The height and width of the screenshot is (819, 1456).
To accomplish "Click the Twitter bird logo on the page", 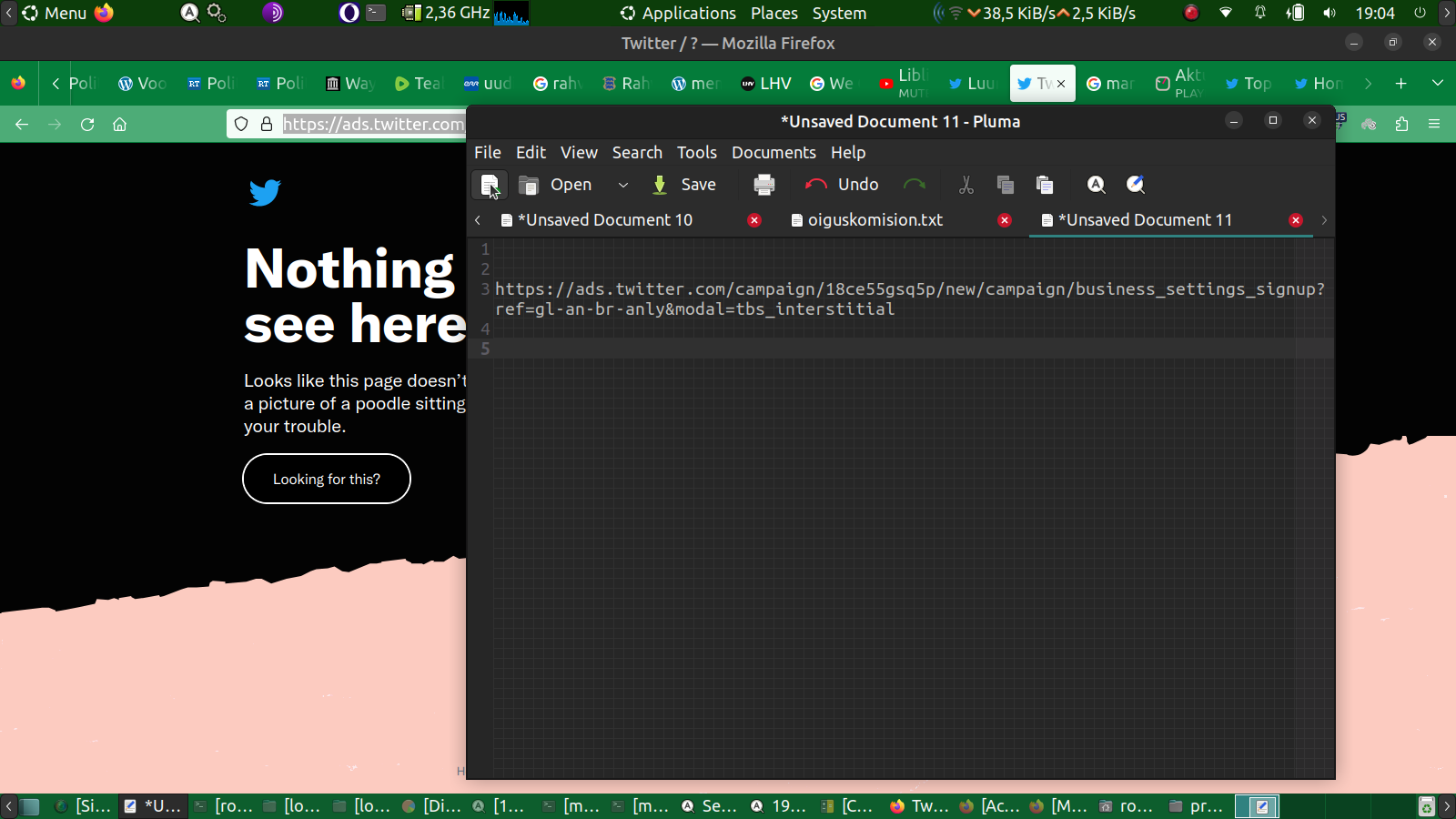I will [x=265, y=192].
